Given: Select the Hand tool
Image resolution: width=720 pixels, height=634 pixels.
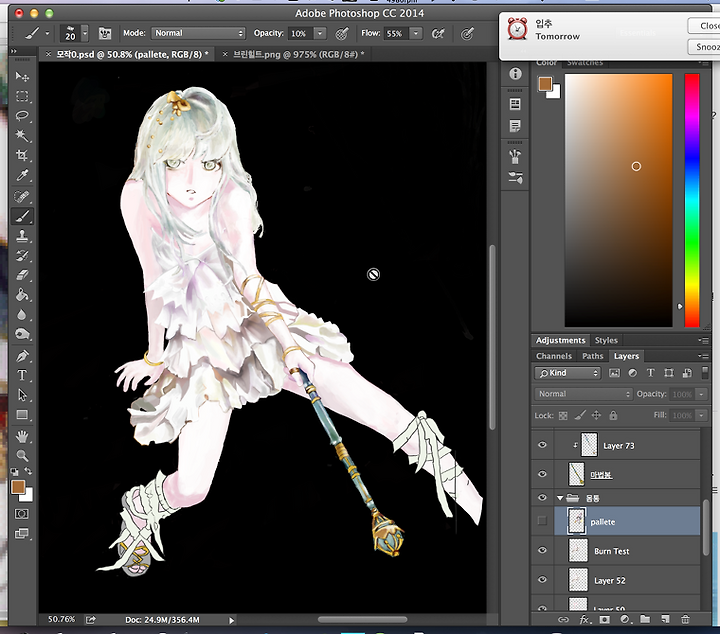Looking at the screenshot, I should (x=22, y=436).
